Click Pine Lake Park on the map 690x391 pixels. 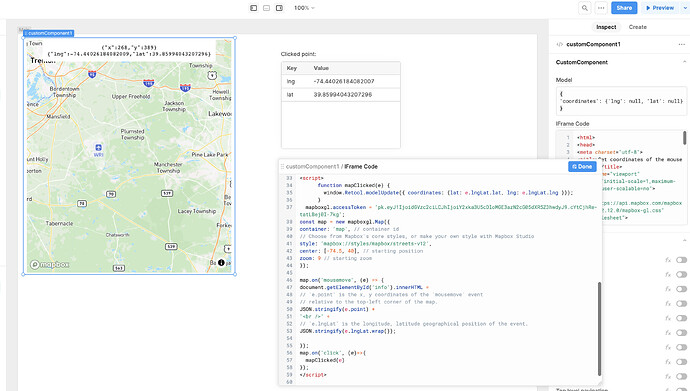tap(209, 154)
